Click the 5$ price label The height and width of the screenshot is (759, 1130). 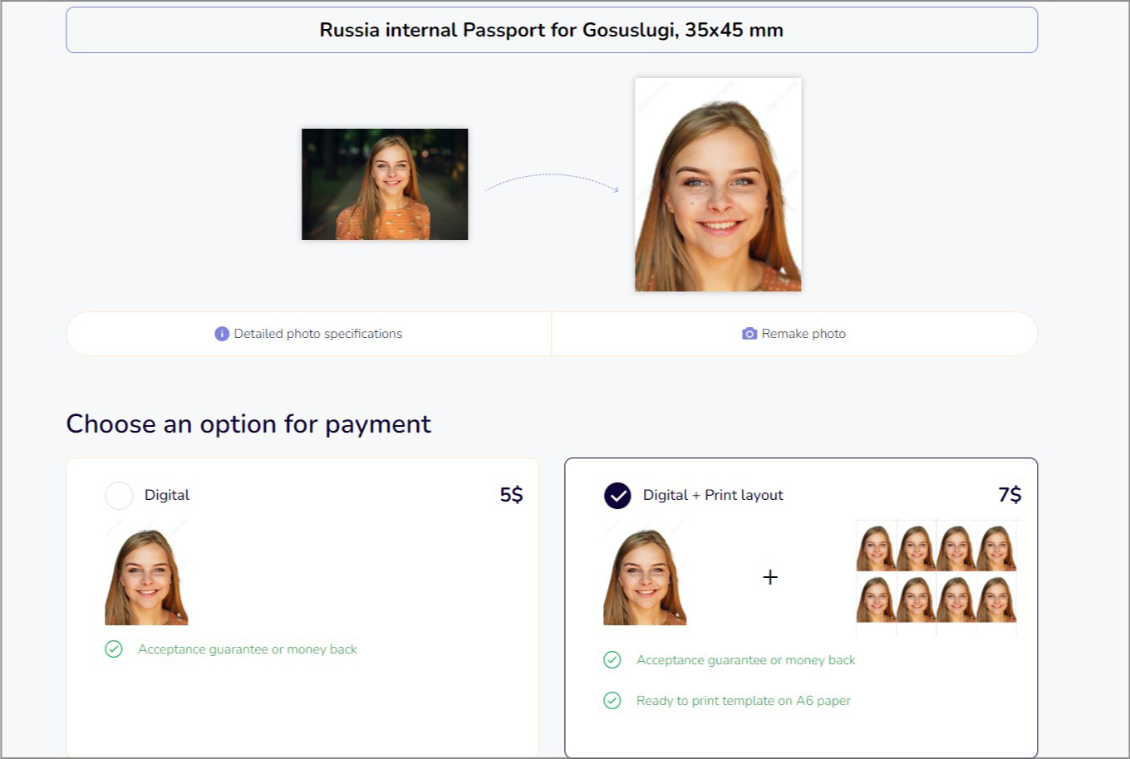coord(511,495)
